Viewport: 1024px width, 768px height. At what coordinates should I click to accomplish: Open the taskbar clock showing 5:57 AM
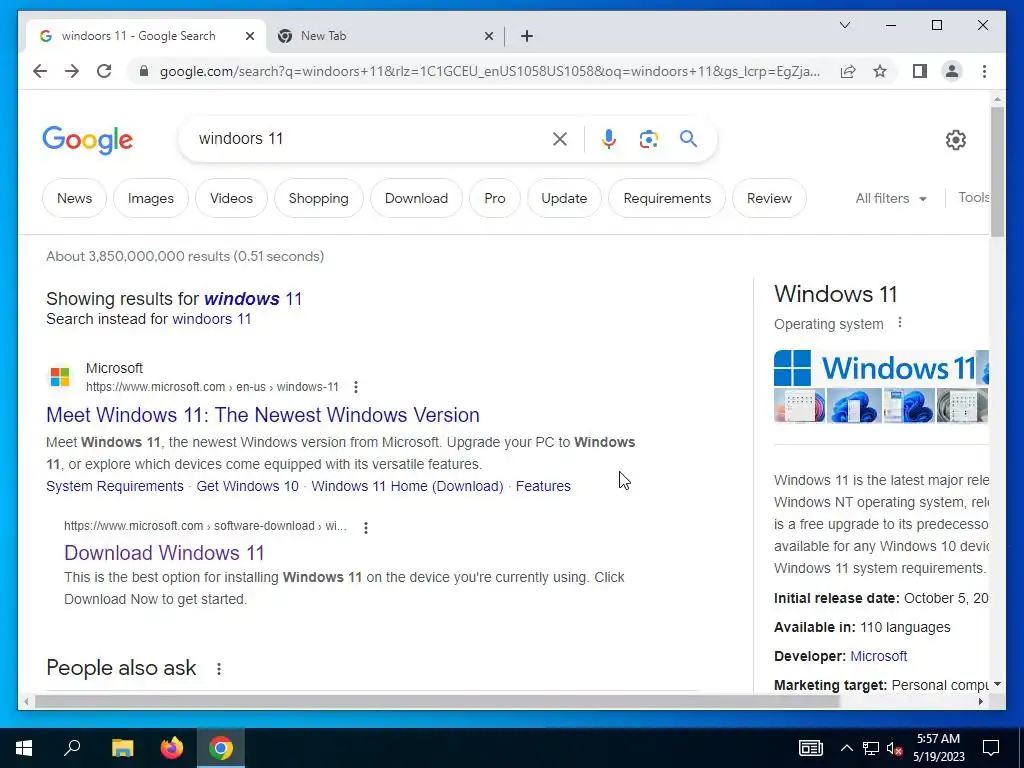[938, 748]
